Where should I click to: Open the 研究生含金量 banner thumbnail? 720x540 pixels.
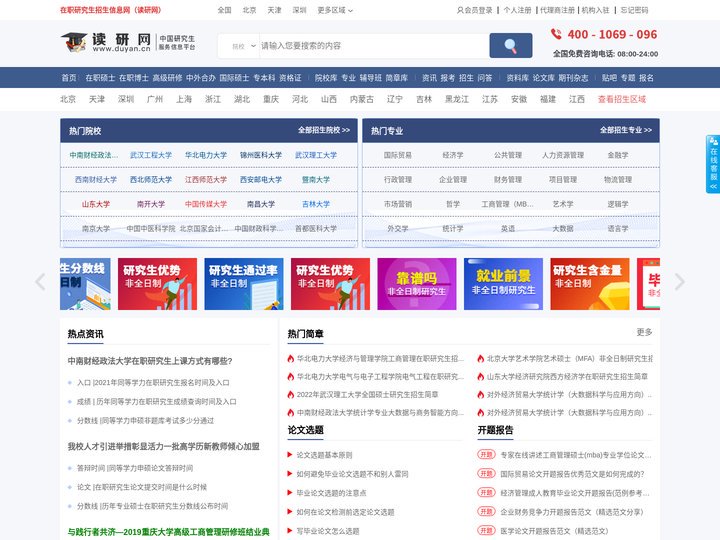590,284
